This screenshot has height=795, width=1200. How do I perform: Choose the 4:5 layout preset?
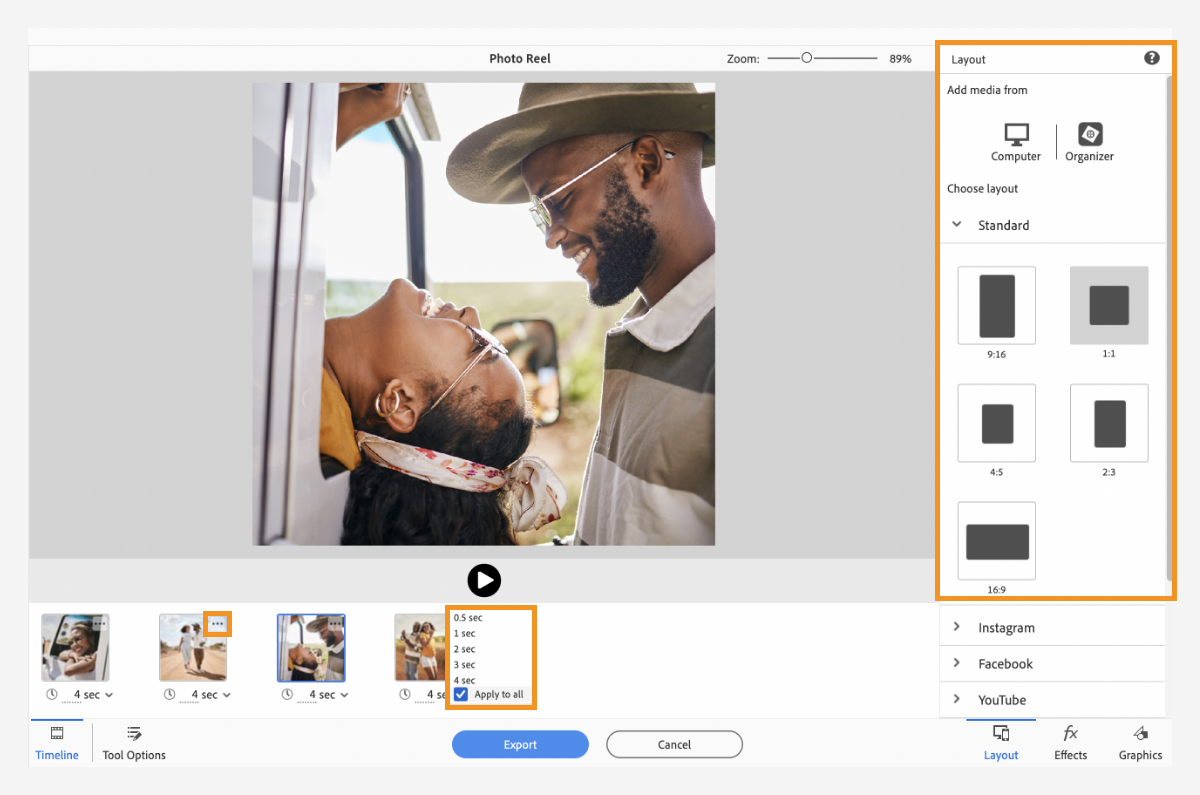coord(996,423)
